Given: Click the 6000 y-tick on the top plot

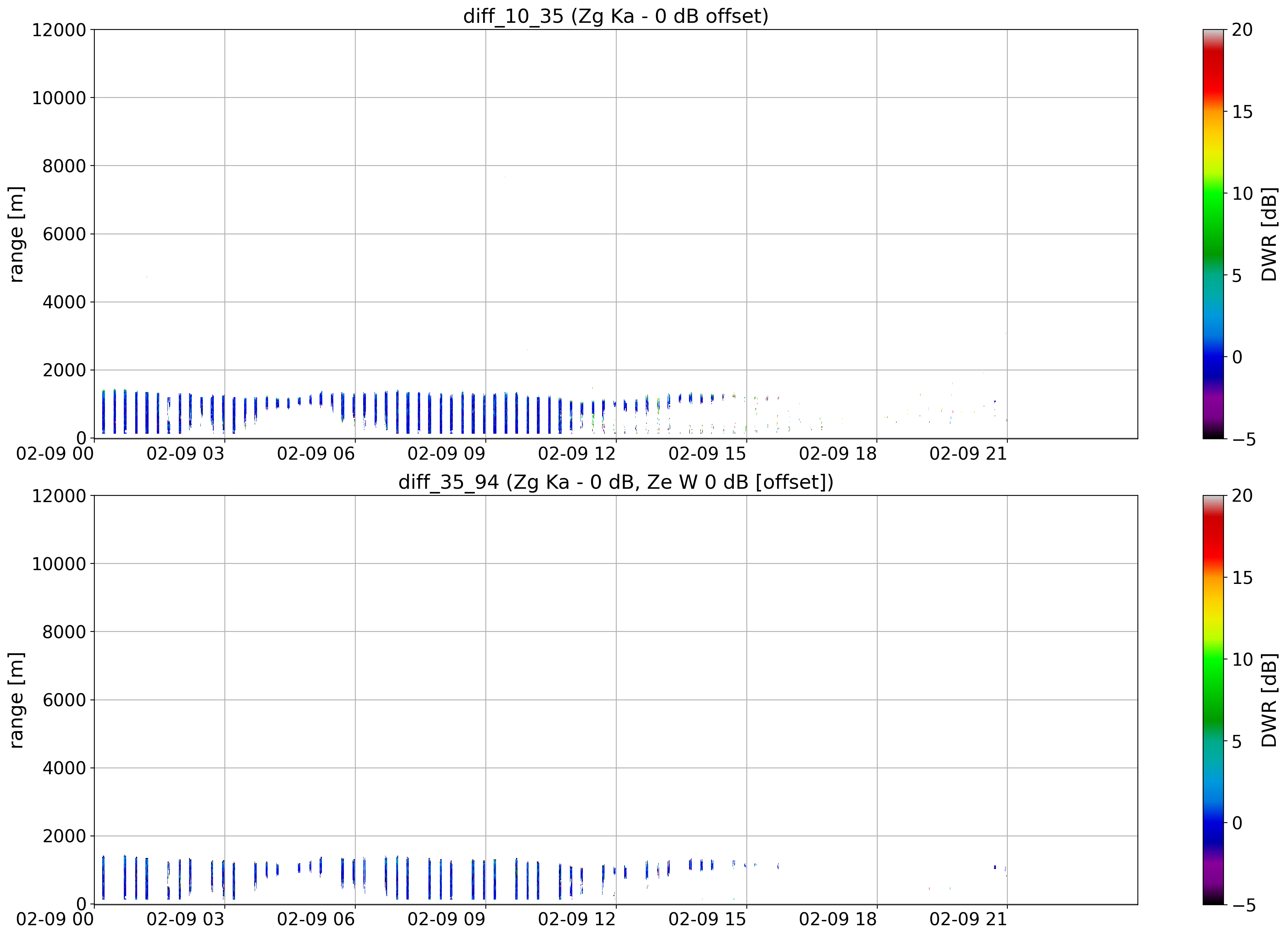Looking at the screenshot, I should [x=64, y=234].
